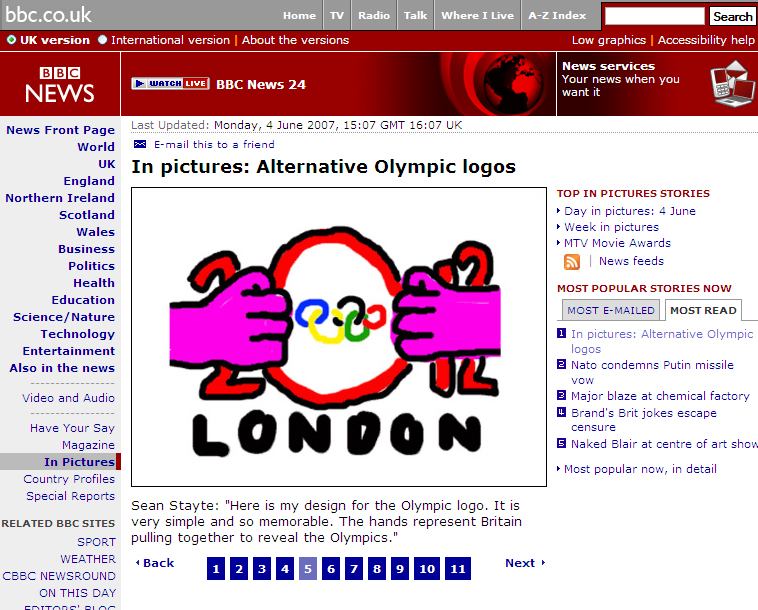Open the Science/Nature section
Image resolution: width=758 pixels, height=610 pixels.
point(64,317)
